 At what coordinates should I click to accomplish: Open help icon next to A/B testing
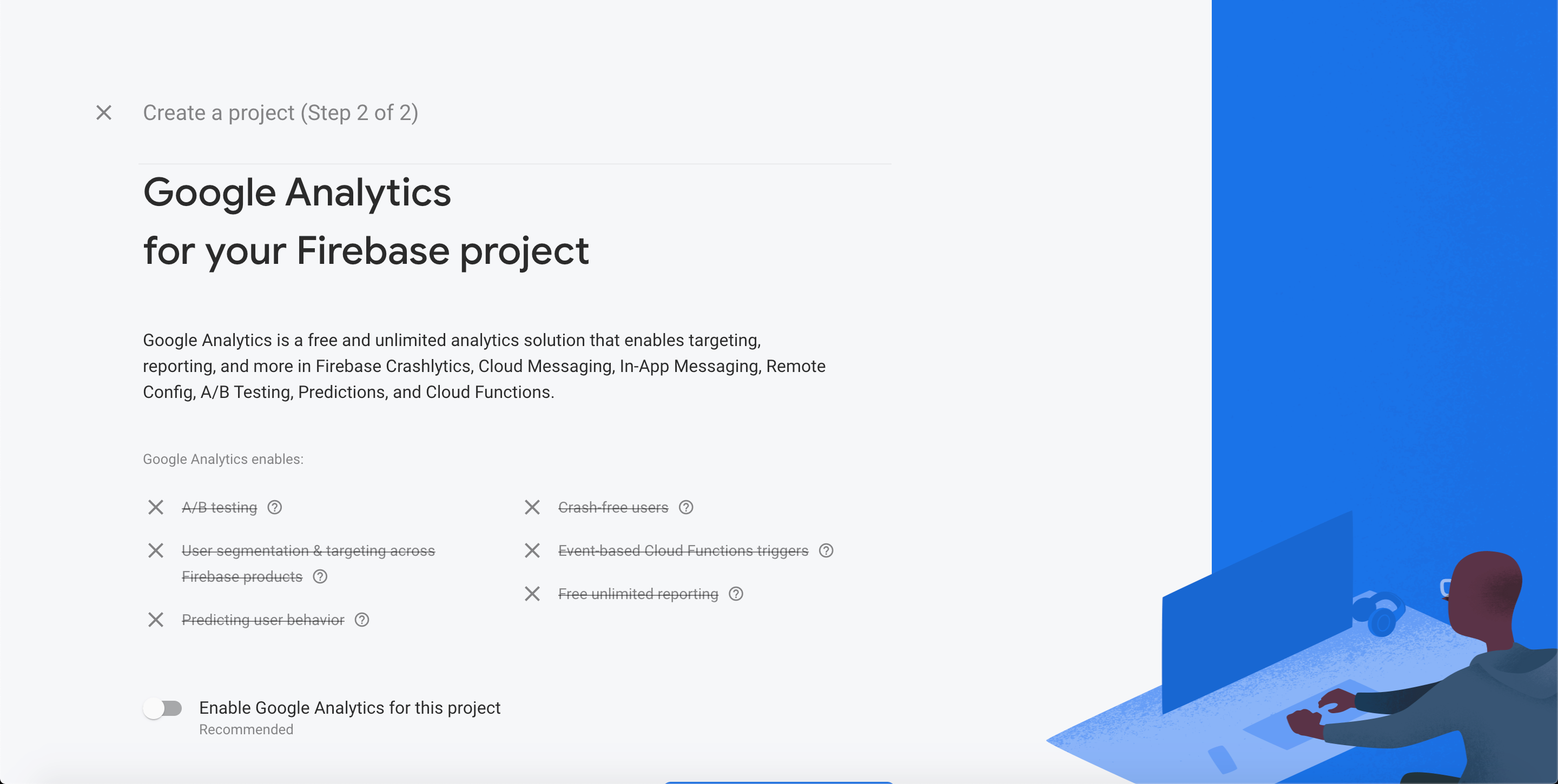pos(275,507)
